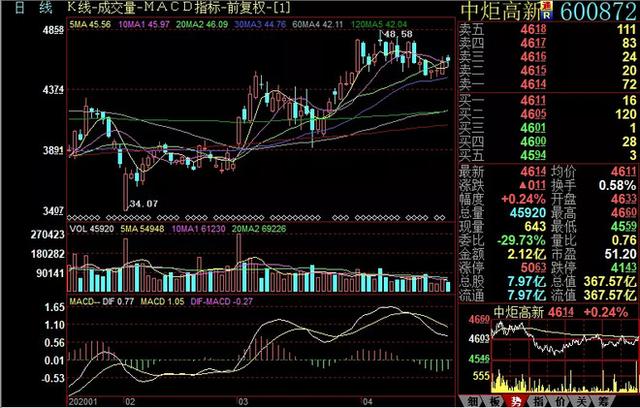The image size is (640, 408).
Task: Click the 最新 value 46.14
Action: coord(533,172)
